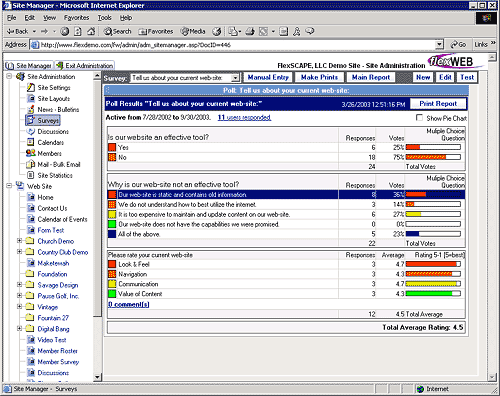This screenshot has width=500, height=396.
Task: Open the Calendars icon in tree
Action: (x=31, y=142)
